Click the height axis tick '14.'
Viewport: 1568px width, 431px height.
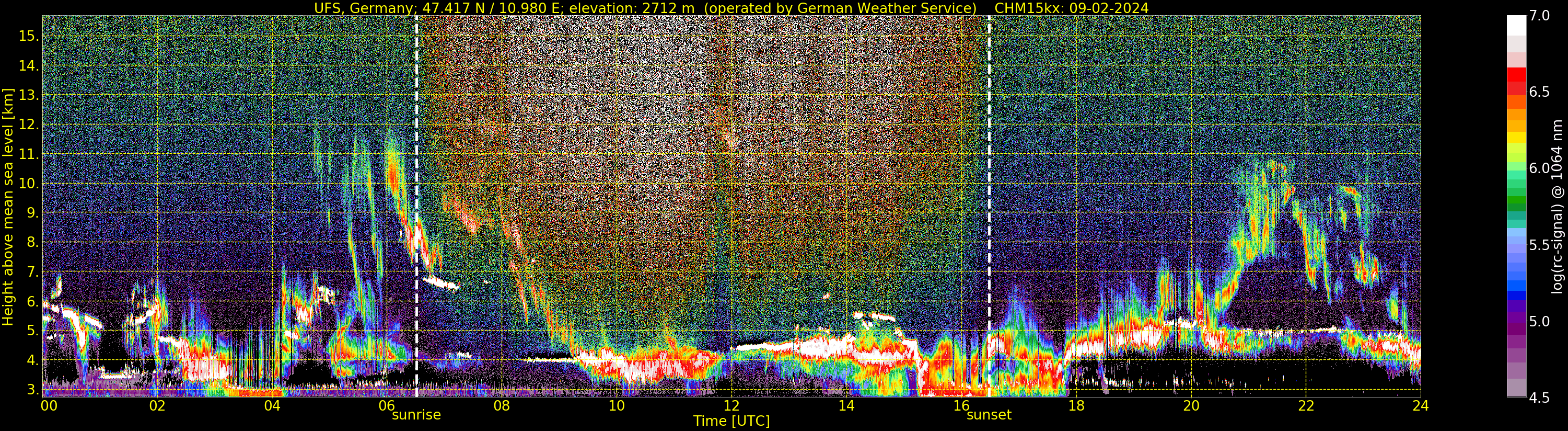[x=29, y=66]
